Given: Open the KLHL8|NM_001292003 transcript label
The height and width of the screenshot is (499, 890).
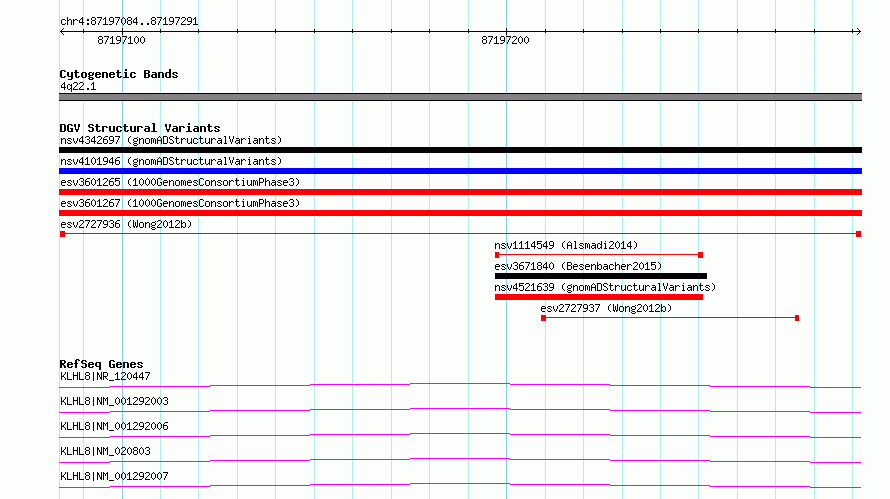Looking at the screenshot, I should click(114, 401).
